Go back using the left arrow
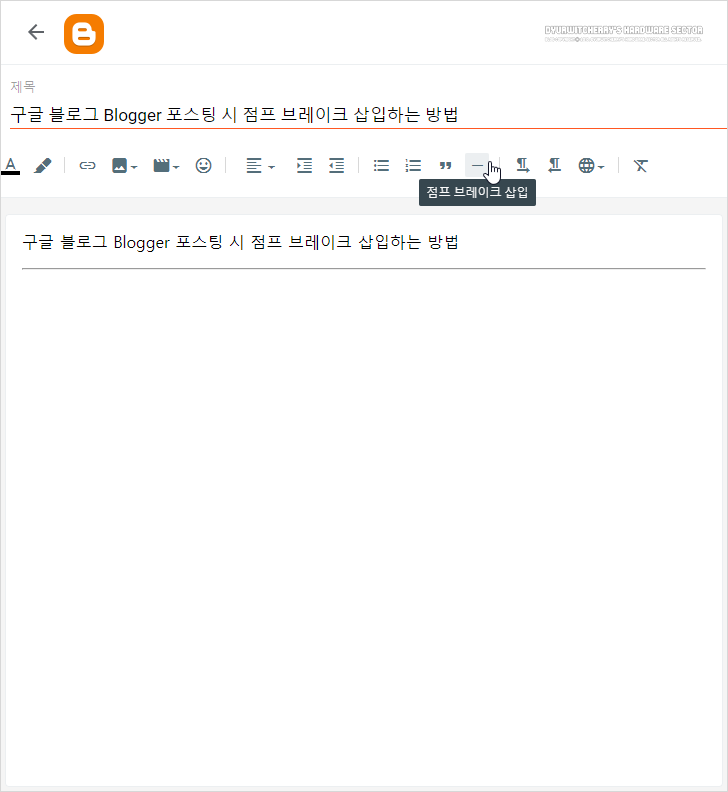The height and width of the screenshot is (792, 728). [x=36, y=32]
